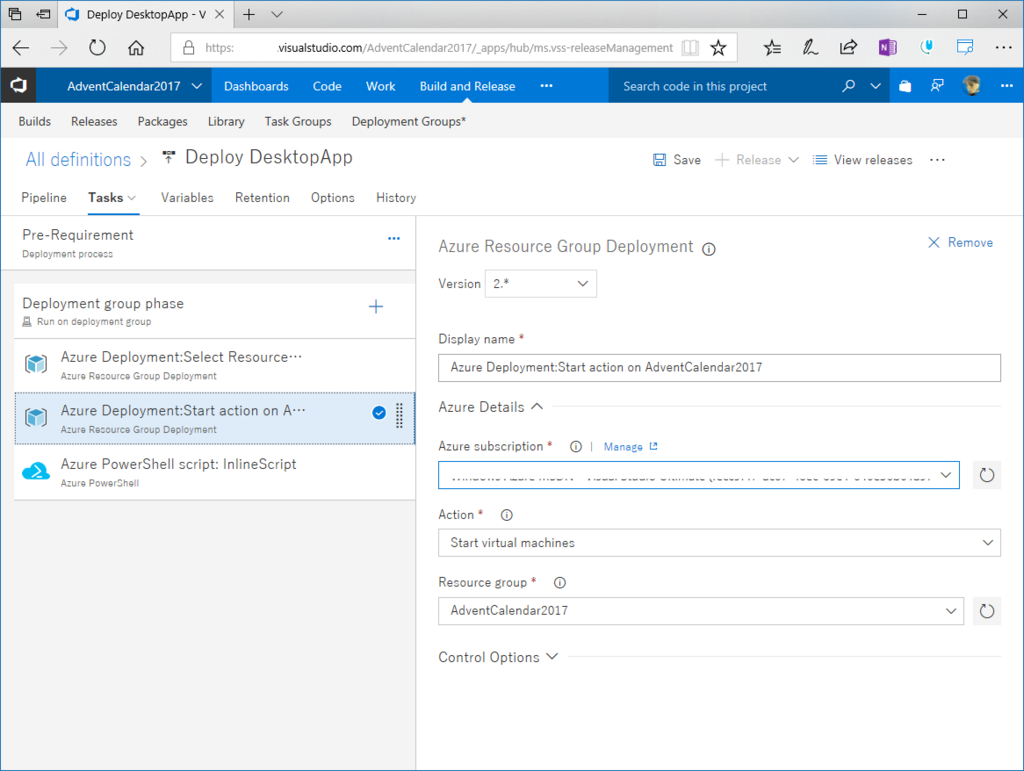
Task: Refresh the Azure subscription list
Action: click(987, 475)
